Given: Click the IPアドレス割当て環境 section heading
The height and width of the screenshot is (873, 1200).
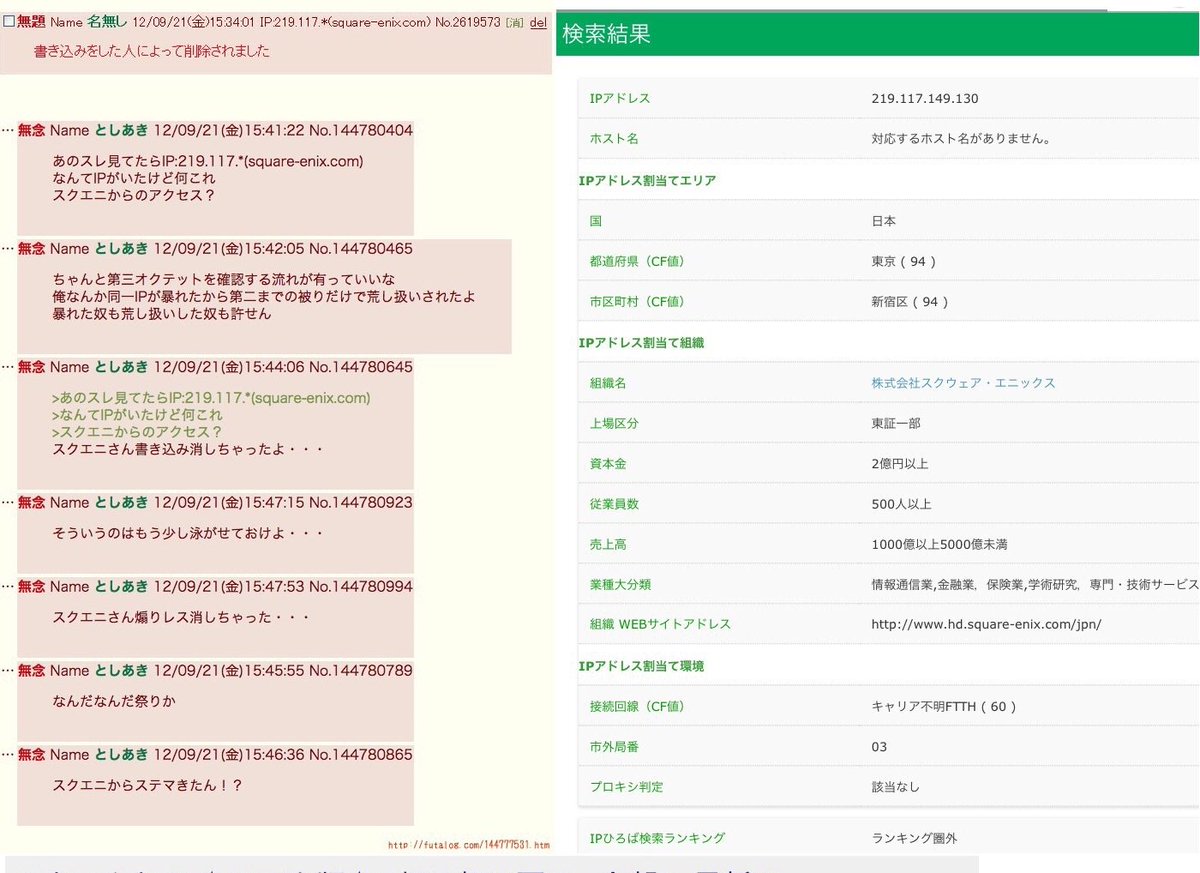Looking at the screenshot, I should (x=641, y=665).
